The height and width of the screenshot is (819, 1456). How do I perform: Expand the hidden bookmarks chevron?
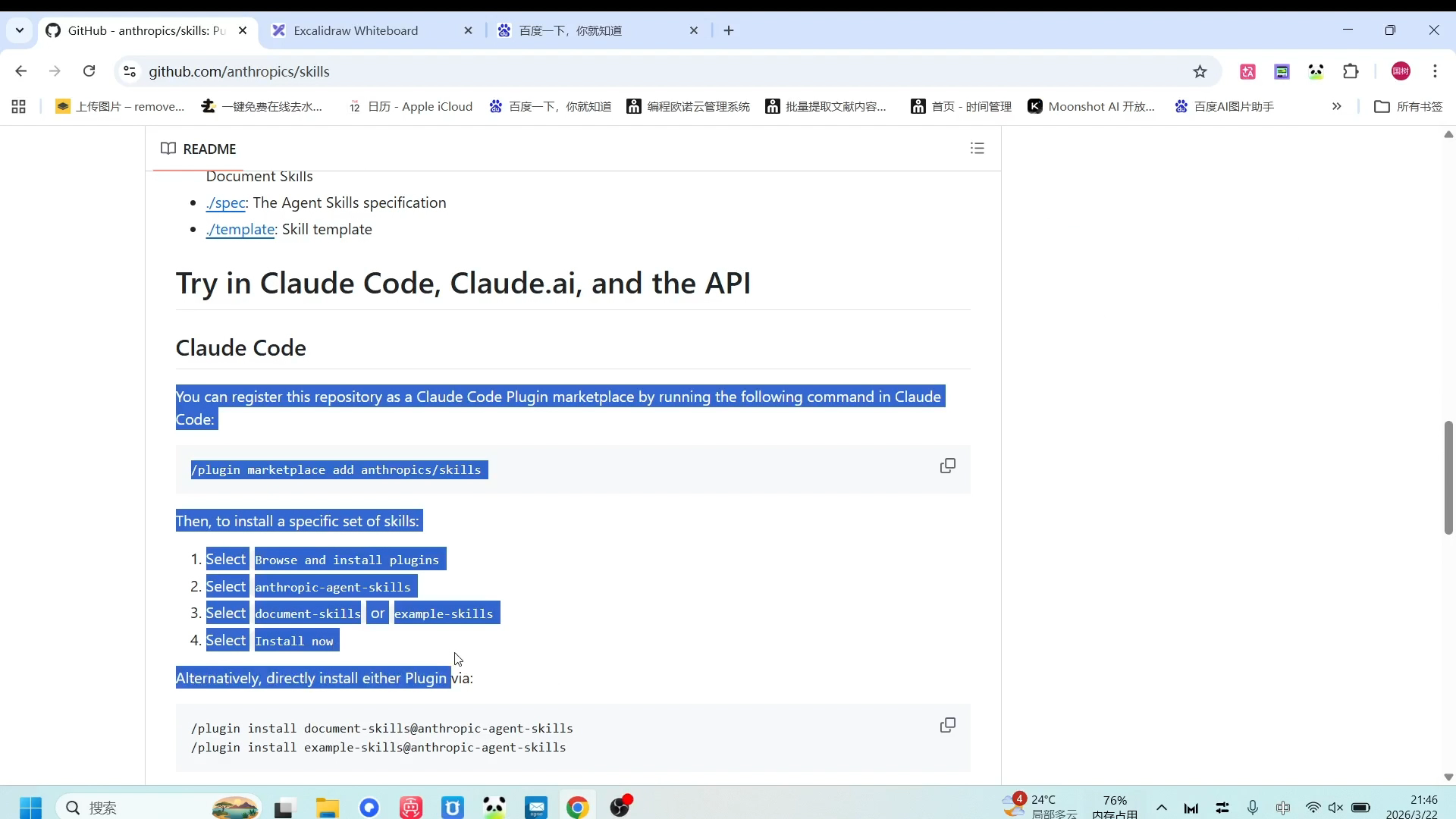[1336, 107]
